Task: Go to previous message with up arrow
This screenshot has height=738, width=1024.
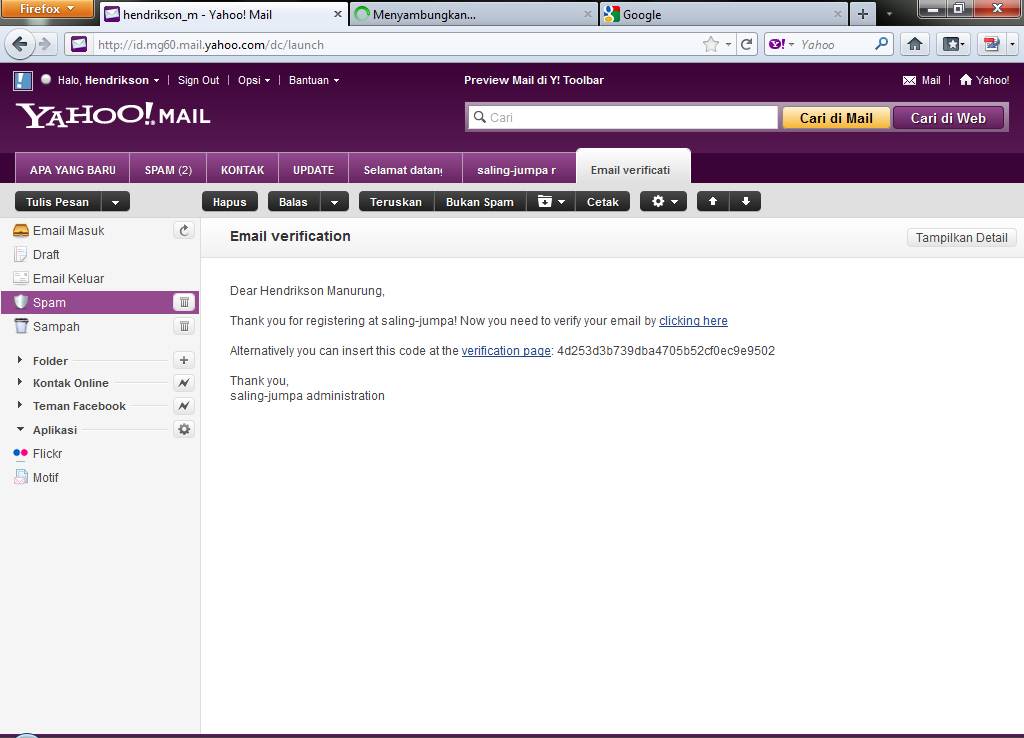Action: pos(712,202)
